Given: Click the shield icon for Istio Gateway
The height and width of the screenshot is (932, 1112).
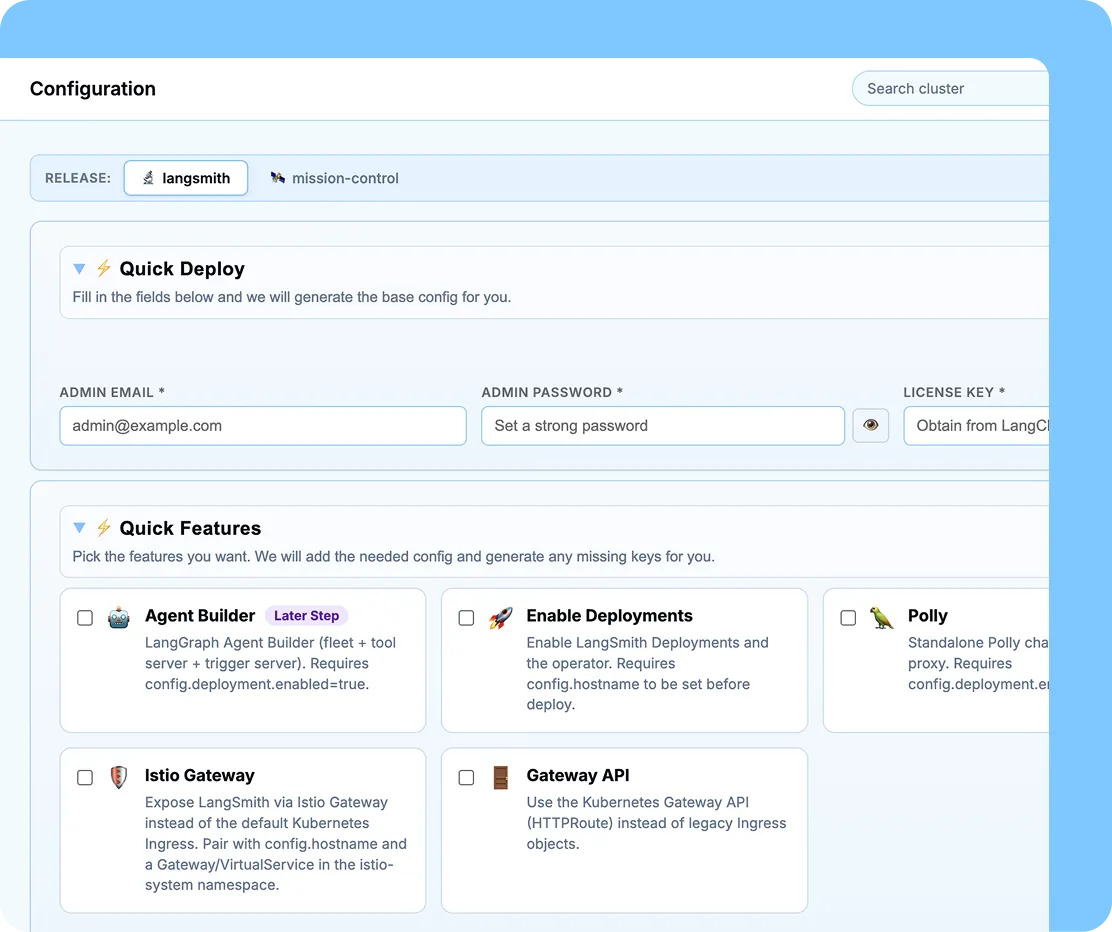Looking at the screenshot, I should point(119,777).
